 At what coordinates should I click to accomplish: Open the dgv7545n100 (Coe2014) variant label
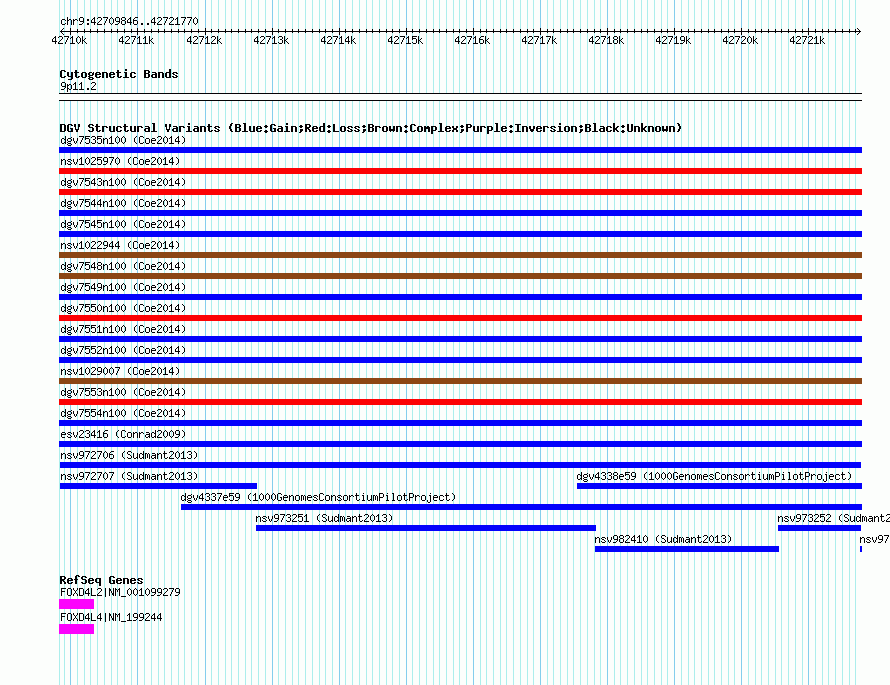(x=123, y=224)
